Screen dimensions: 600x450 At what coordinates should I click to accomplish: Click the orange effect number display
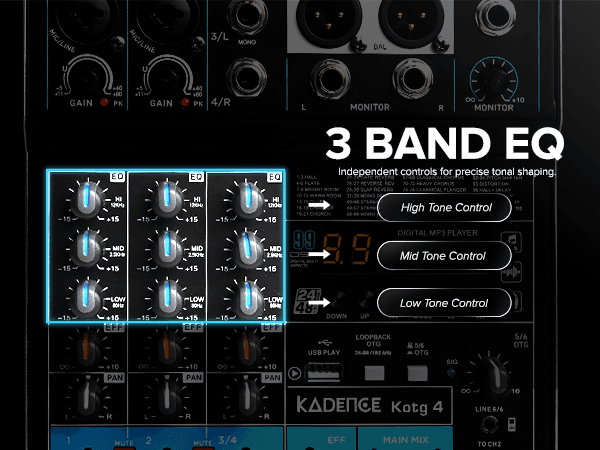[x=347, y=249]
